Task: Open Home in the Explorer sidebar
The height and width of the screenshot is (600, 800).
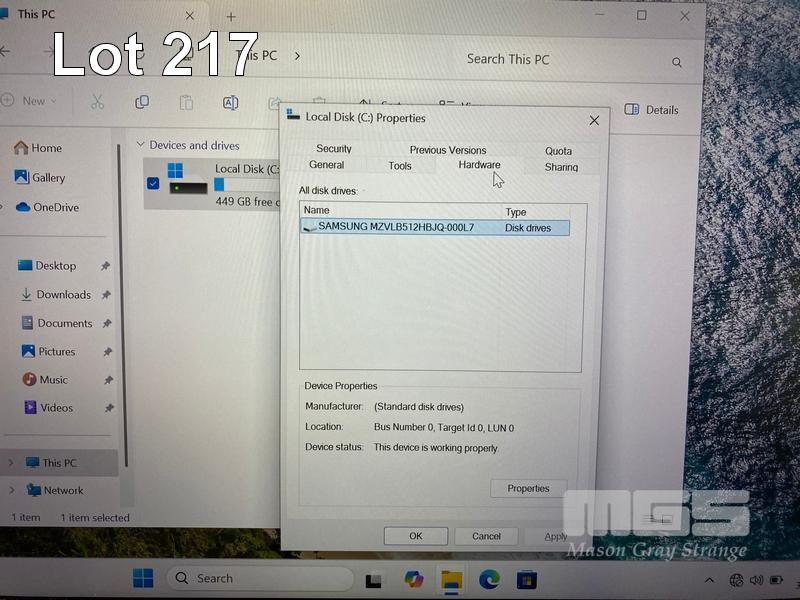Action: click(38, 148)
